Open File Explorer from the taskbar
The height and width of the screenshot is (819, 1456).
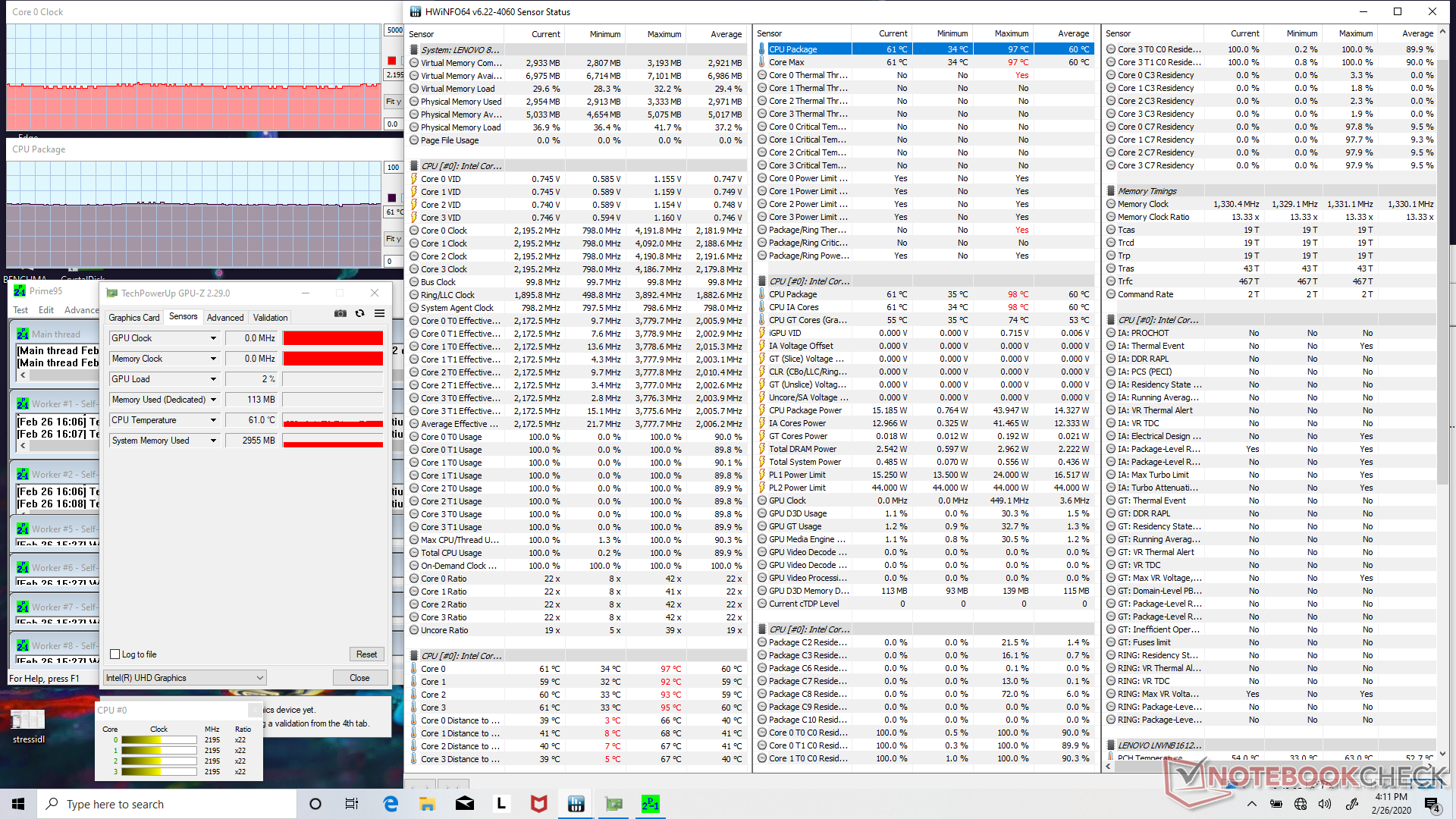[x=427, y=804]
